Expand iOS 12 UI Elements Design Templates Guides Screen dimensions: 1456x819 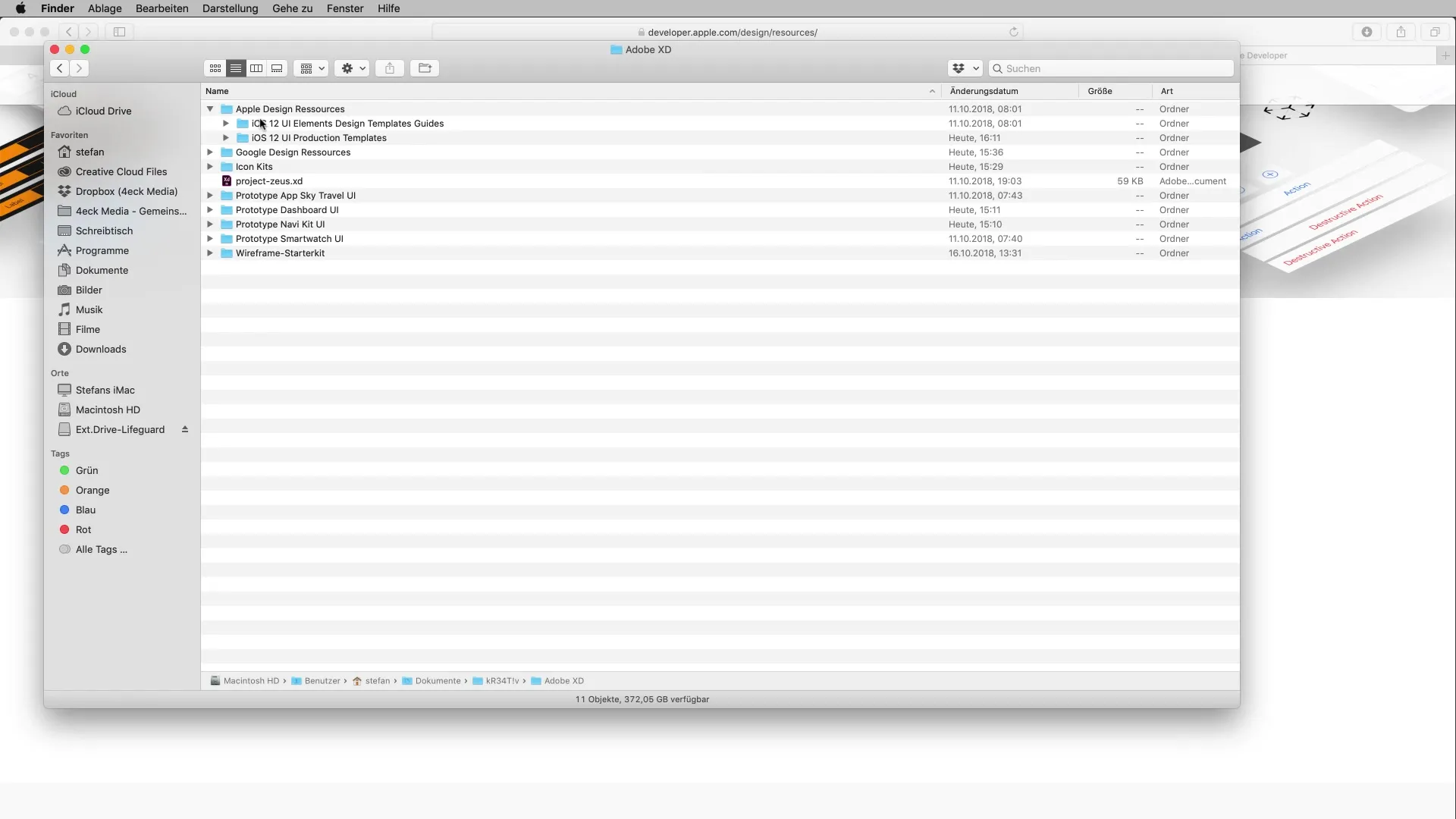[226, 124]
